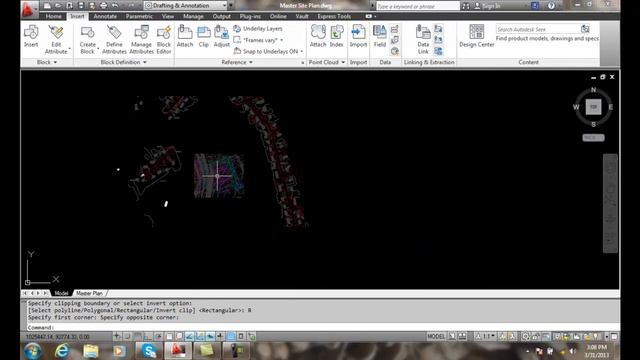Click the Plot printer icon in toolbar
The height and width of the screenshot is (360, 640).
point(103,5)
